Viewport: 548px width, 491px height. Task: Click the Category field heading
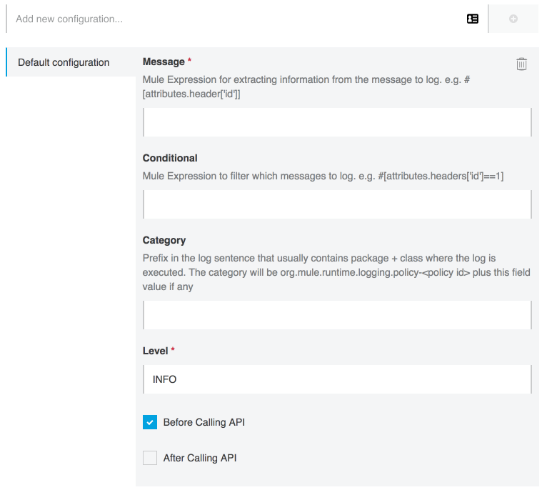point(164,240)
